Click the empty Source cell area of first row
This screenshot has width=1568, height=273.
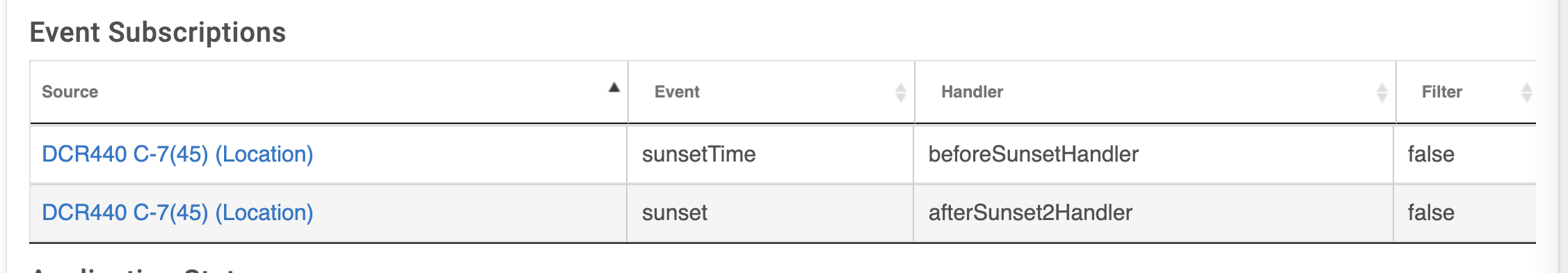click(470, 154)
